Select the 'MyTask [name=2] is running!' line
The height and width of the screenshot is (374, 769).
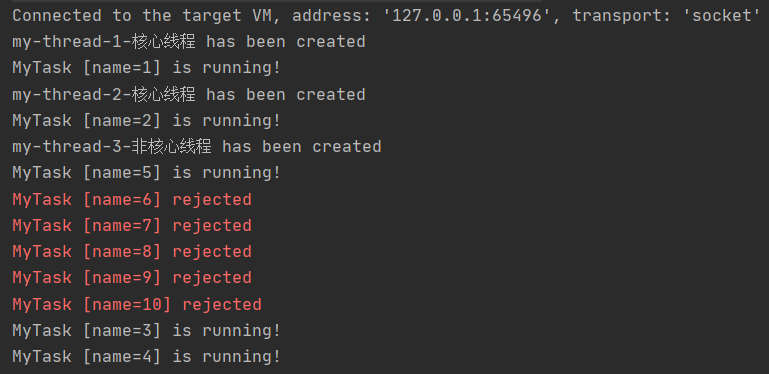[x=147, y=120]
